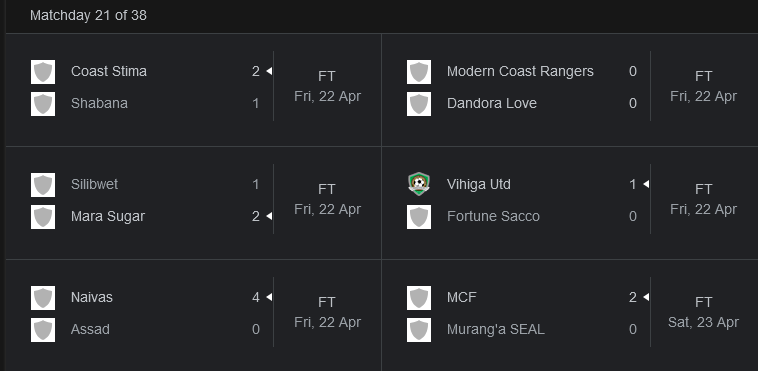
Task: Click the Matchday 21 of 38 header
Action: (x=88, y=15)
